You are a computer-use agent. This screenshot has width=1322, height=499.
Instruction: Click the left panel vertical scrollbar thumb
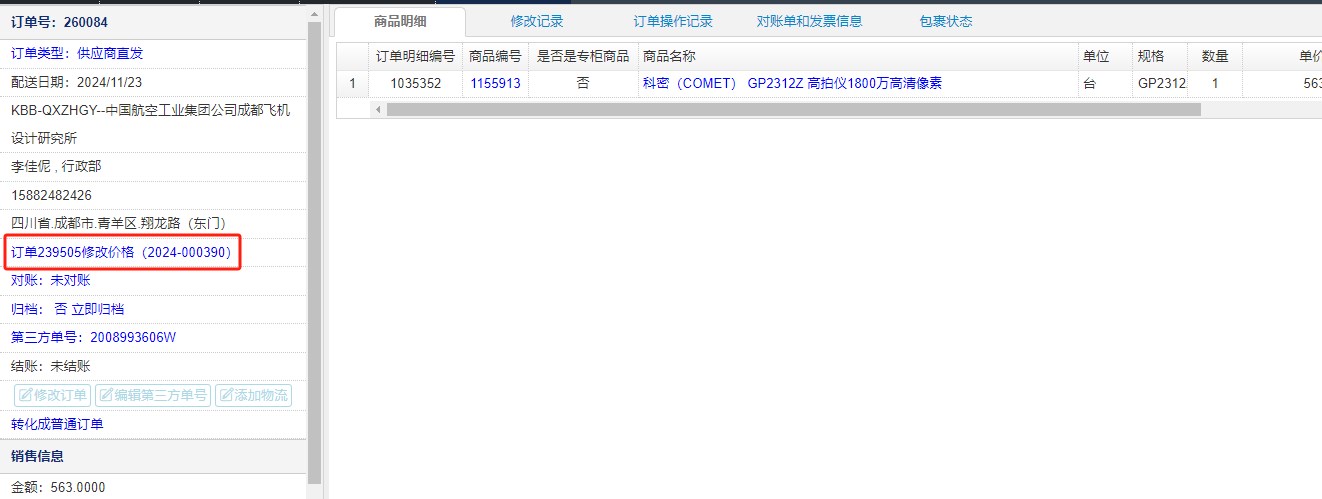315,253
